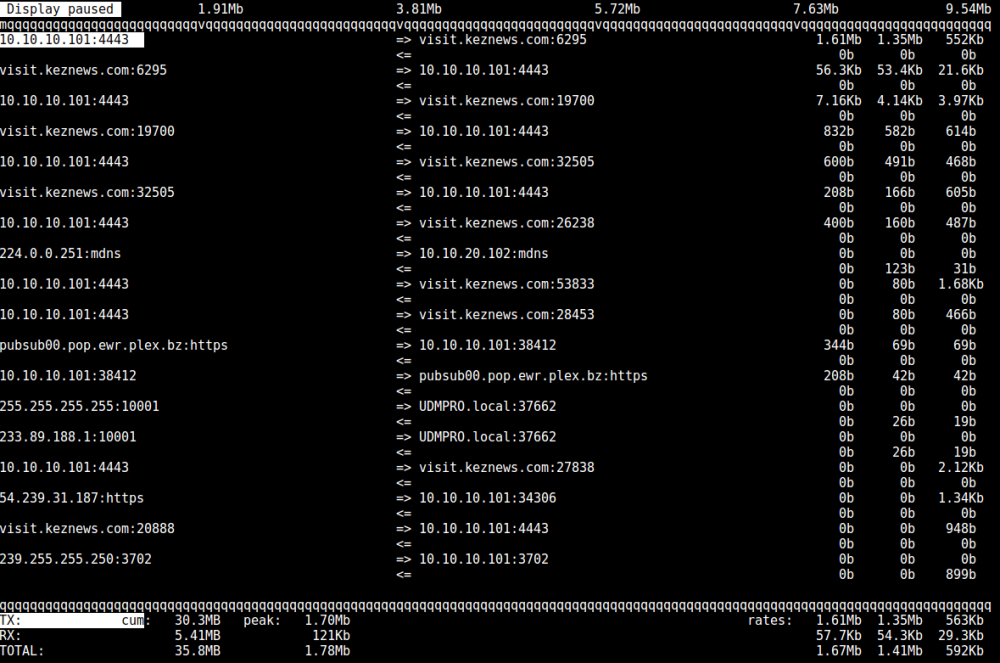Image resolution: width=1000 pixels, height=663 pixels.
Task: Click the 344b rate value
Action: [x=839, y=346]
